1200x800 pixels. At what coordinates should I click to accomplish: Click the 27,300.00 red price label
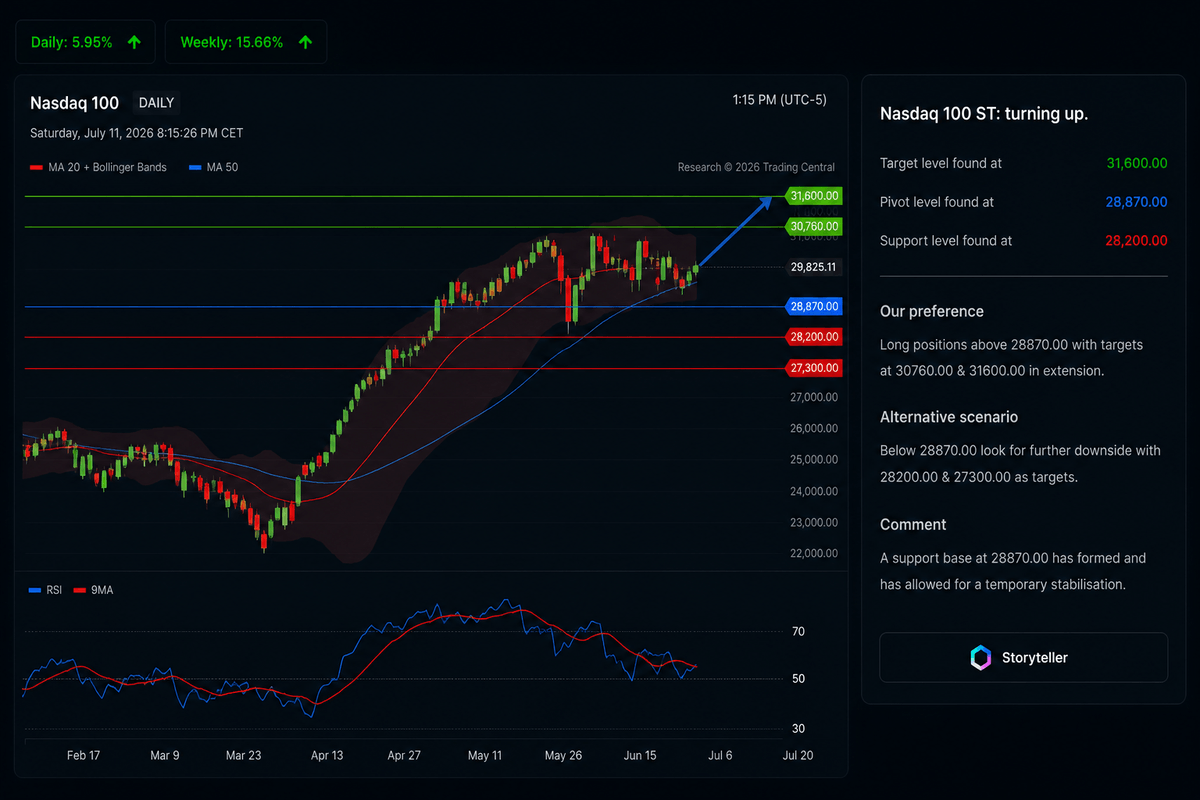814,369
